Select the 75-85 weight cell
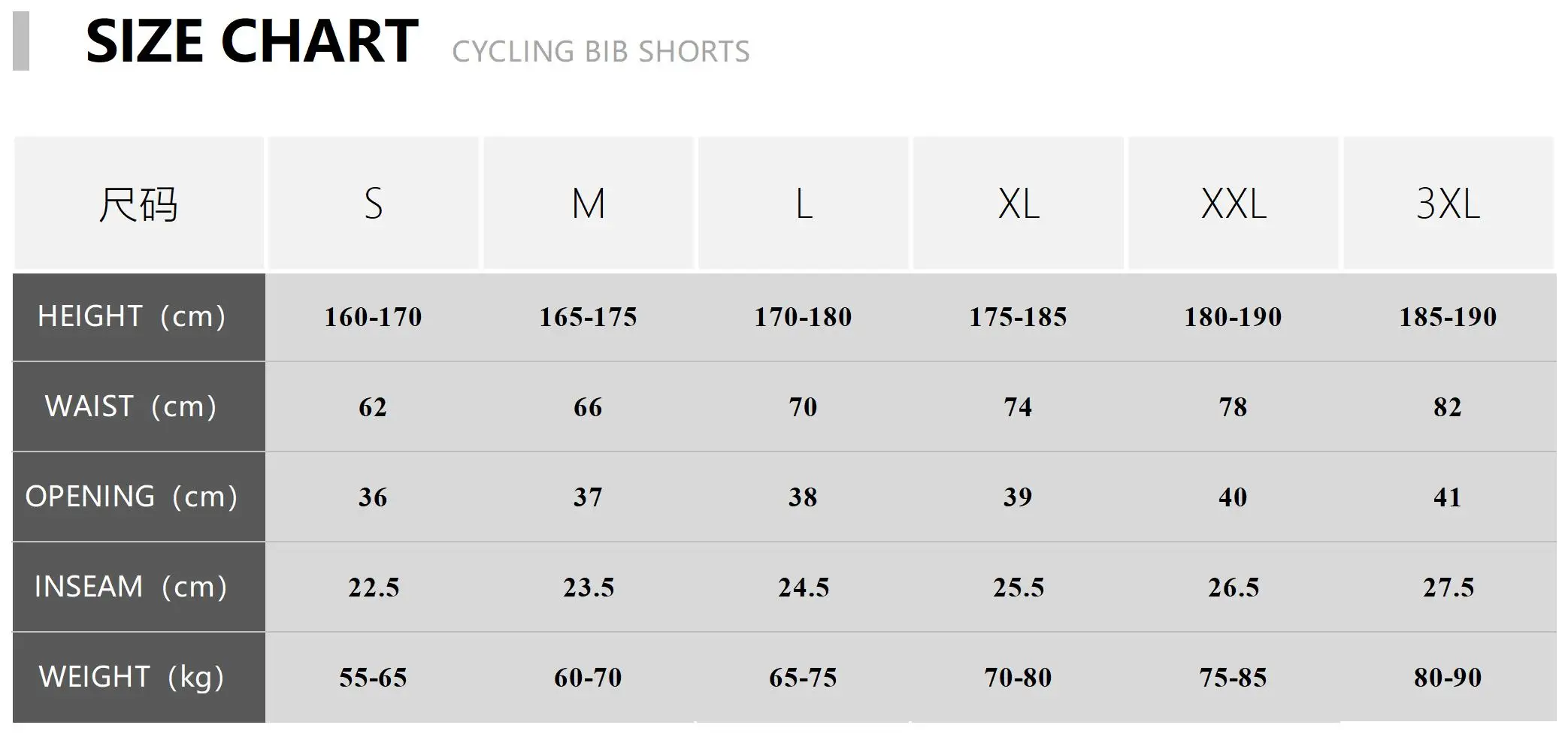This screenshot has width=1568, height=734. click(x=1233, y=678)
